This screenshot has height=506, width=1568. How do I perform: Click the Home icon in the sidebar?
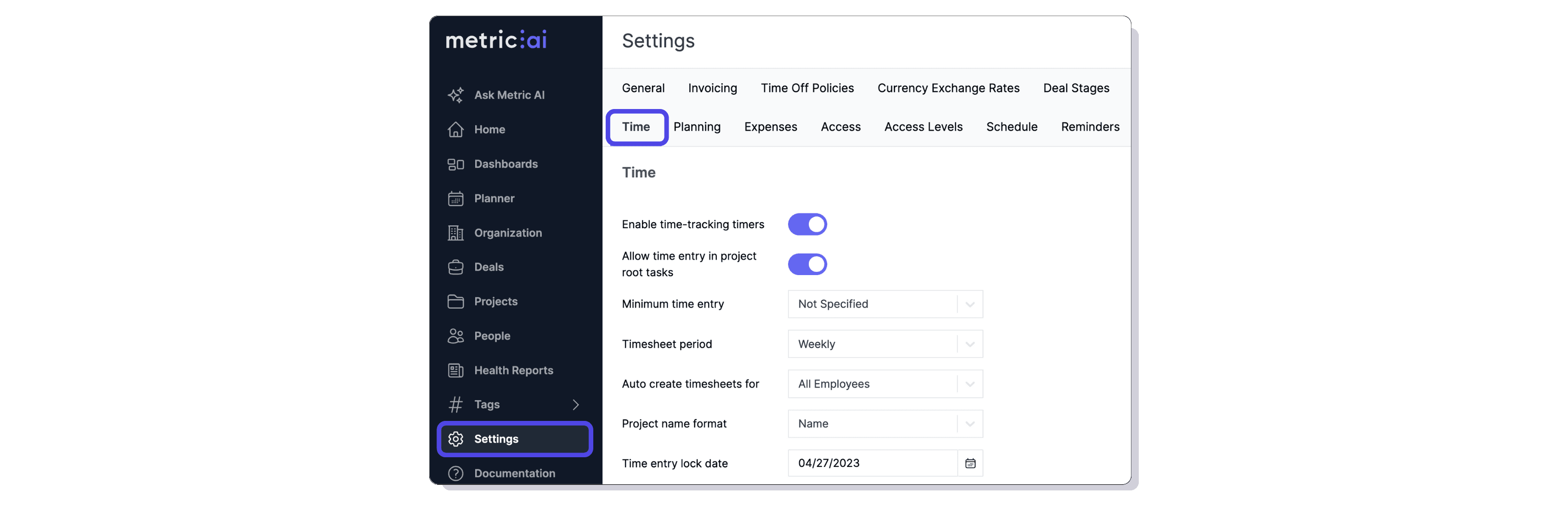tap(456, 129)
